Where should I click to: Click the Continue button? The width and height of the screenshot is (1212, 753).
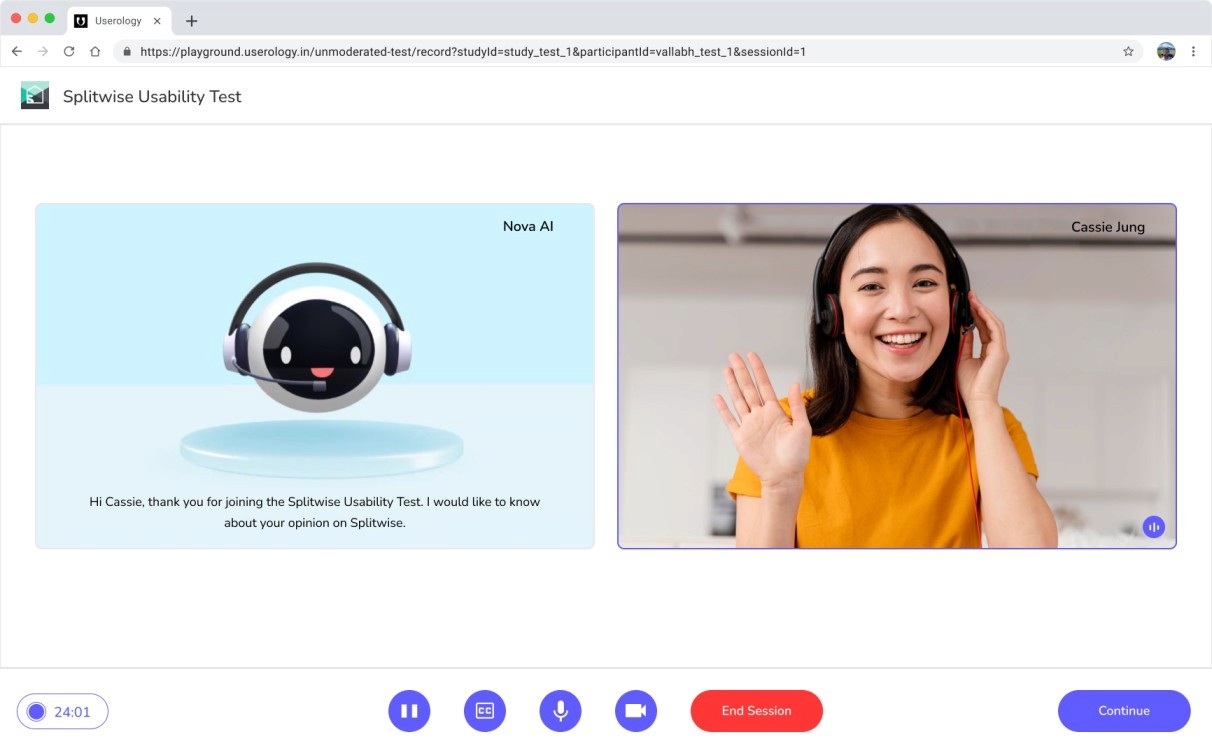(1124, 711)
